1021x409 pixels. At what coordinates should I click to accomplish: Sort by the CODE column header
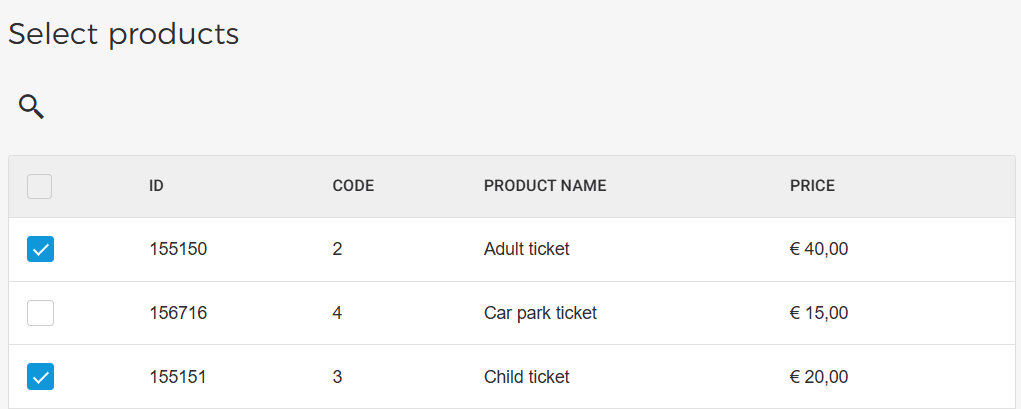[x=353, y=186]
